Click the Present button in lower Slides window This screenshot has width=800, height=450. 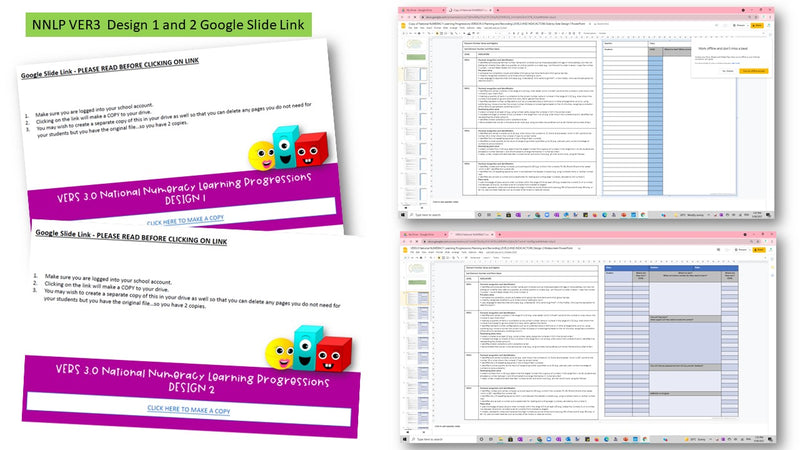(x=742, y=249)
